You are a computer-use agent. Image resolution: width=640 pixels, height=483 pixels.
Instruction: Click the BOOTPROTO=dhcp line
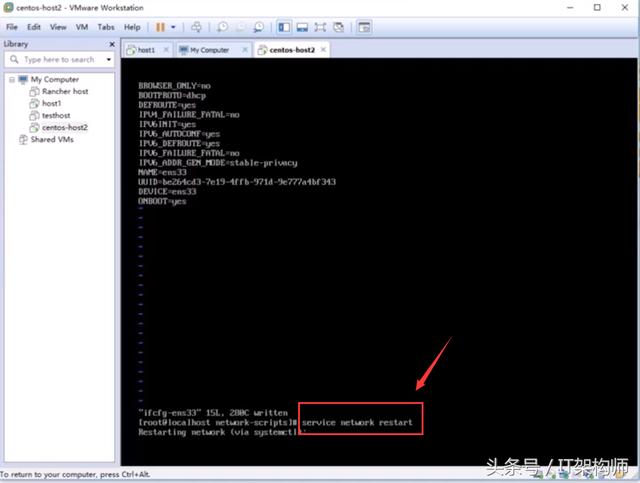pos(172,96)
